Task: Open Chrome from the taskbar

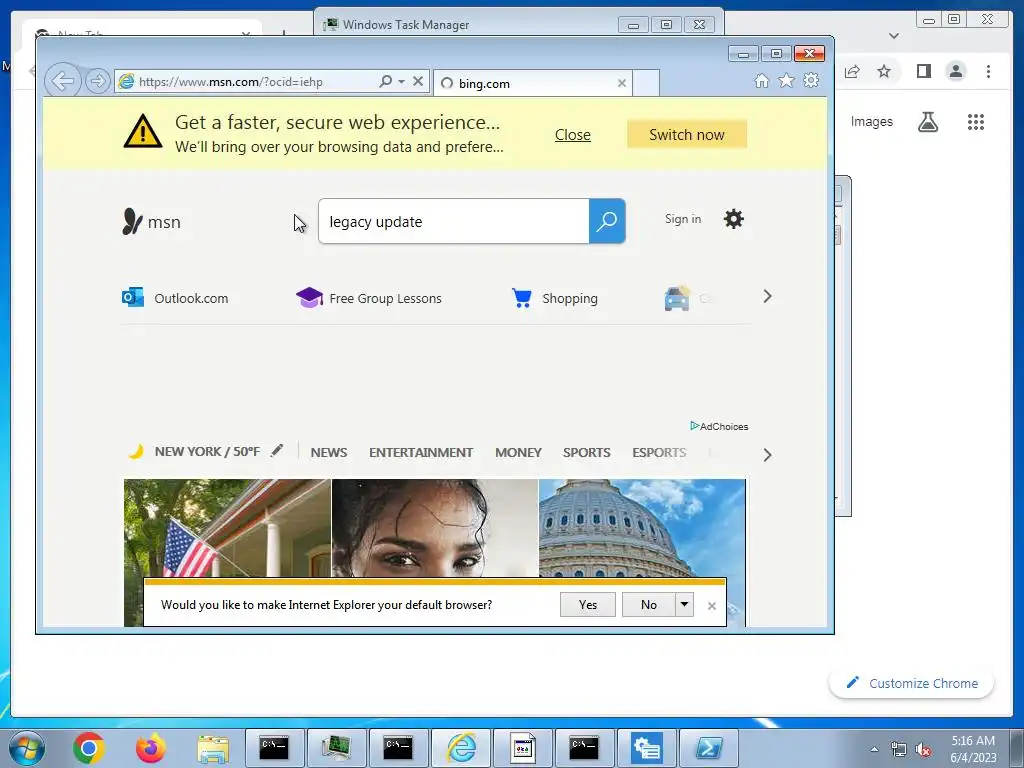Action: point(89,748)
